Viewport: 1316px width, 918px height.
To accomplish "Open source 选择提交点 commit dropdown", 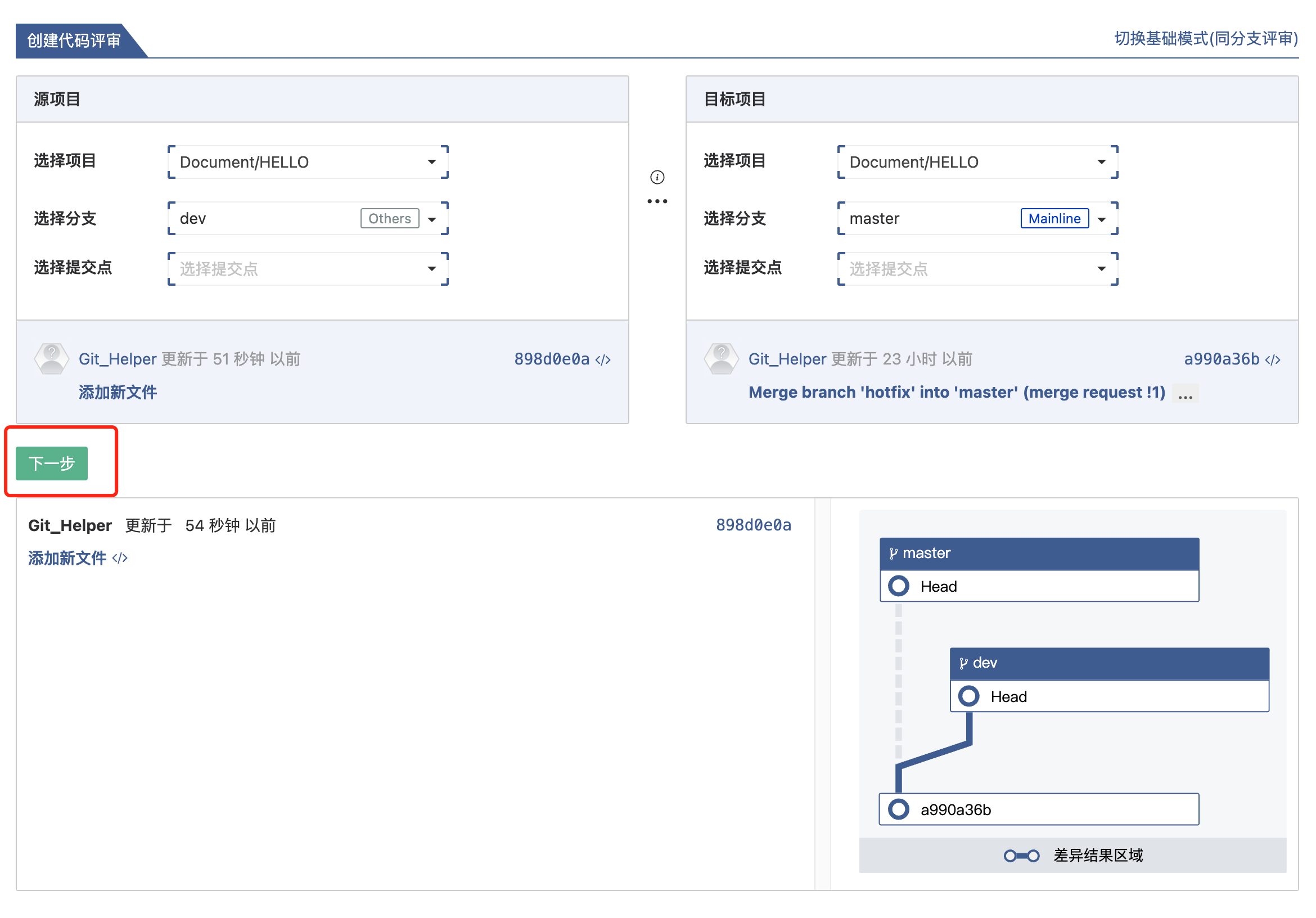I will pos(308,268).
